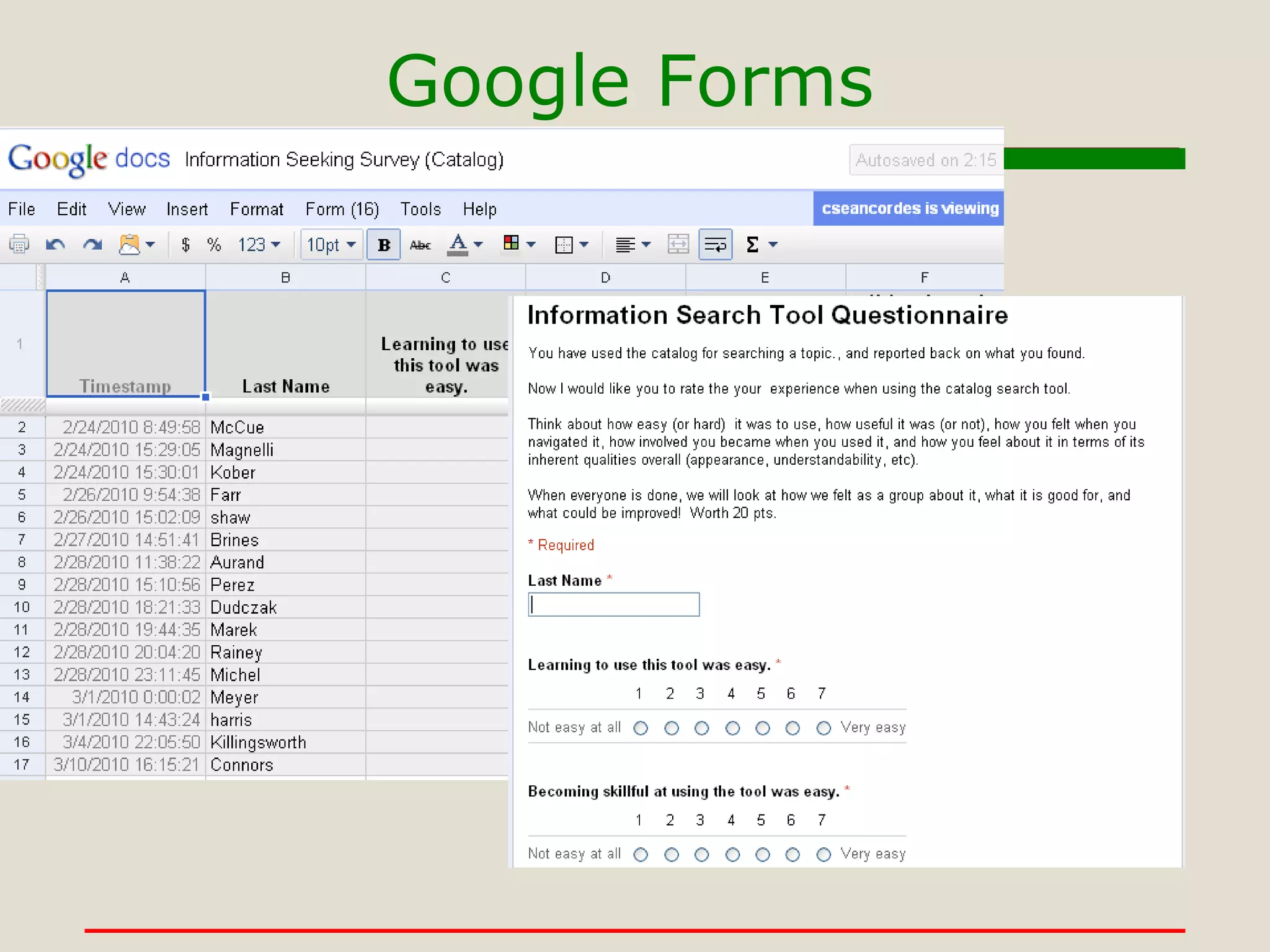Open the Format menu
Screen dimensions: 1270x952
(257, 209)
